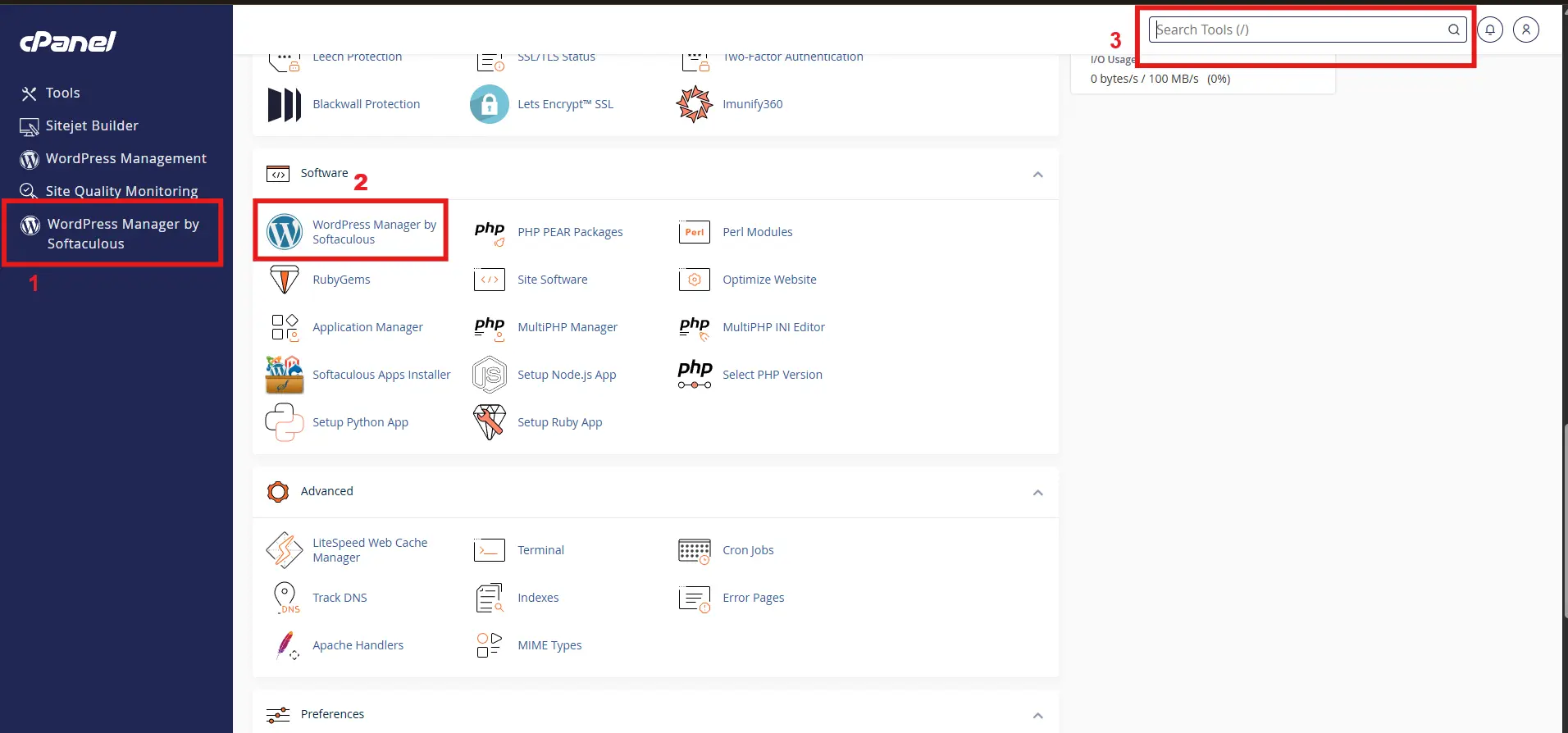Click the Blackwall Protection icon
This screenshot has width=1568, height=733.
(285, 105)
